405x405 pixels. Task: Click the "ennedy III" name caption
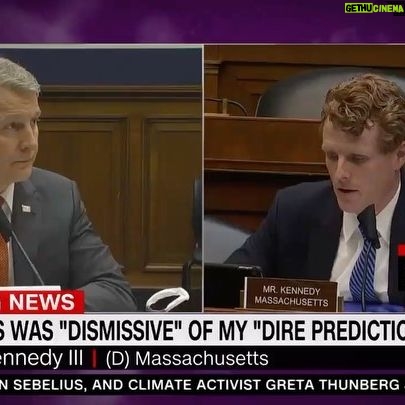click(x=41, y=359)
